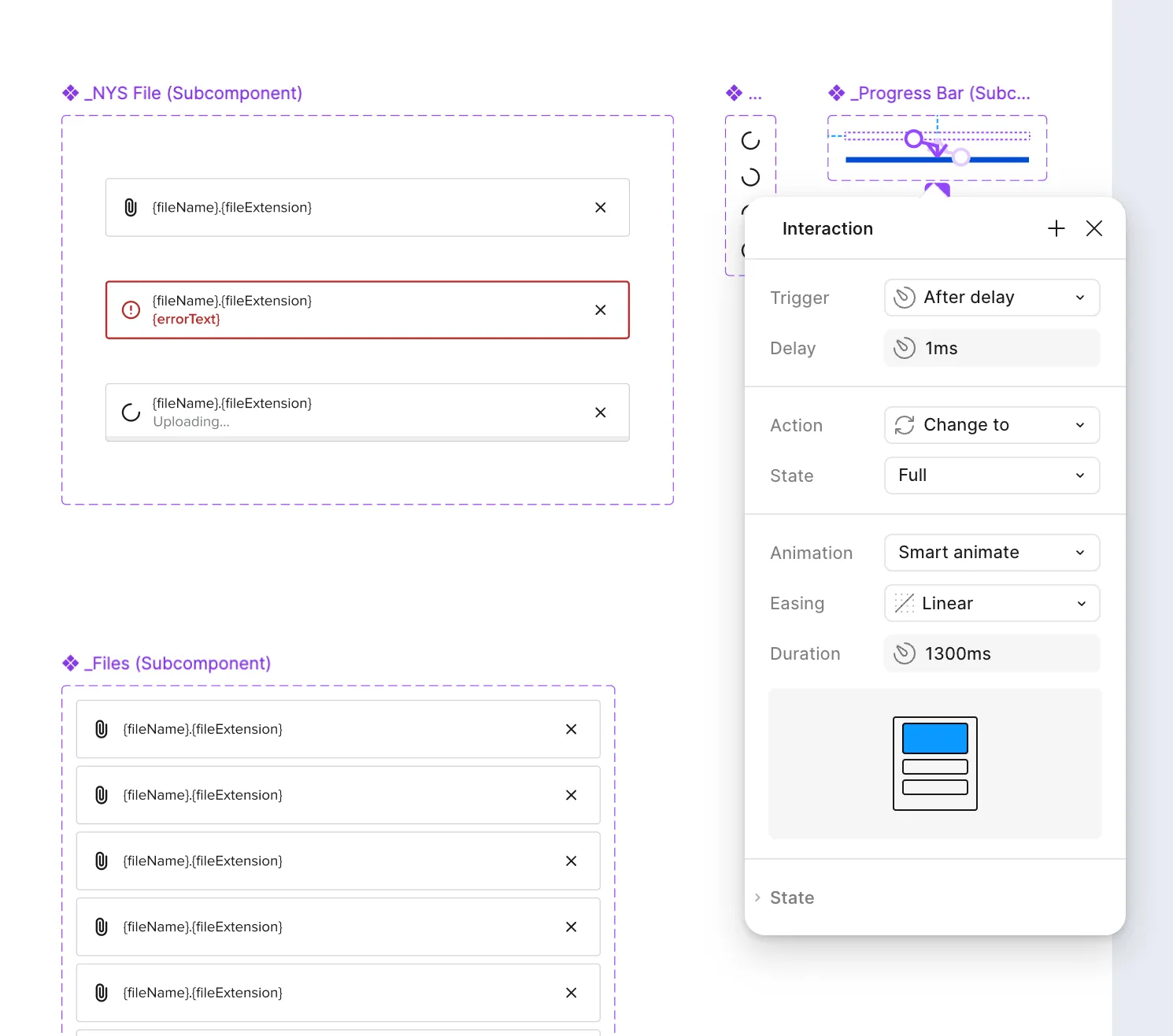
Task: Click the X in the Uploading... file row
Action: [x=601, y=413]
